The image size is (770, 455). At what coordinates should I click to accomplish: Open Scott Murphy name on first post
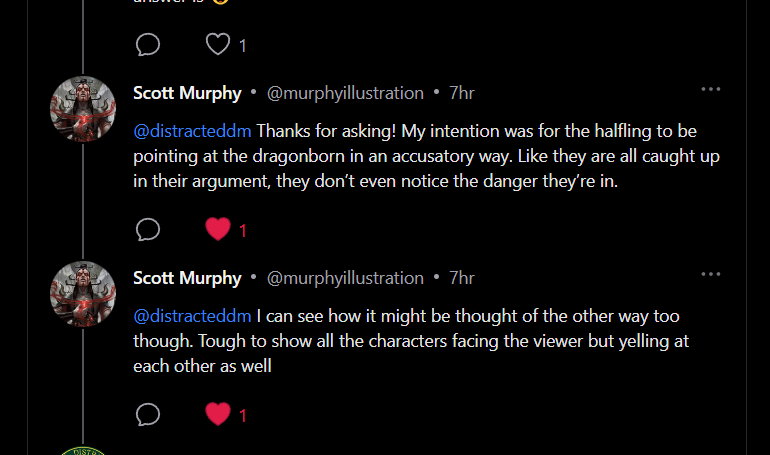tap(187, 93)
